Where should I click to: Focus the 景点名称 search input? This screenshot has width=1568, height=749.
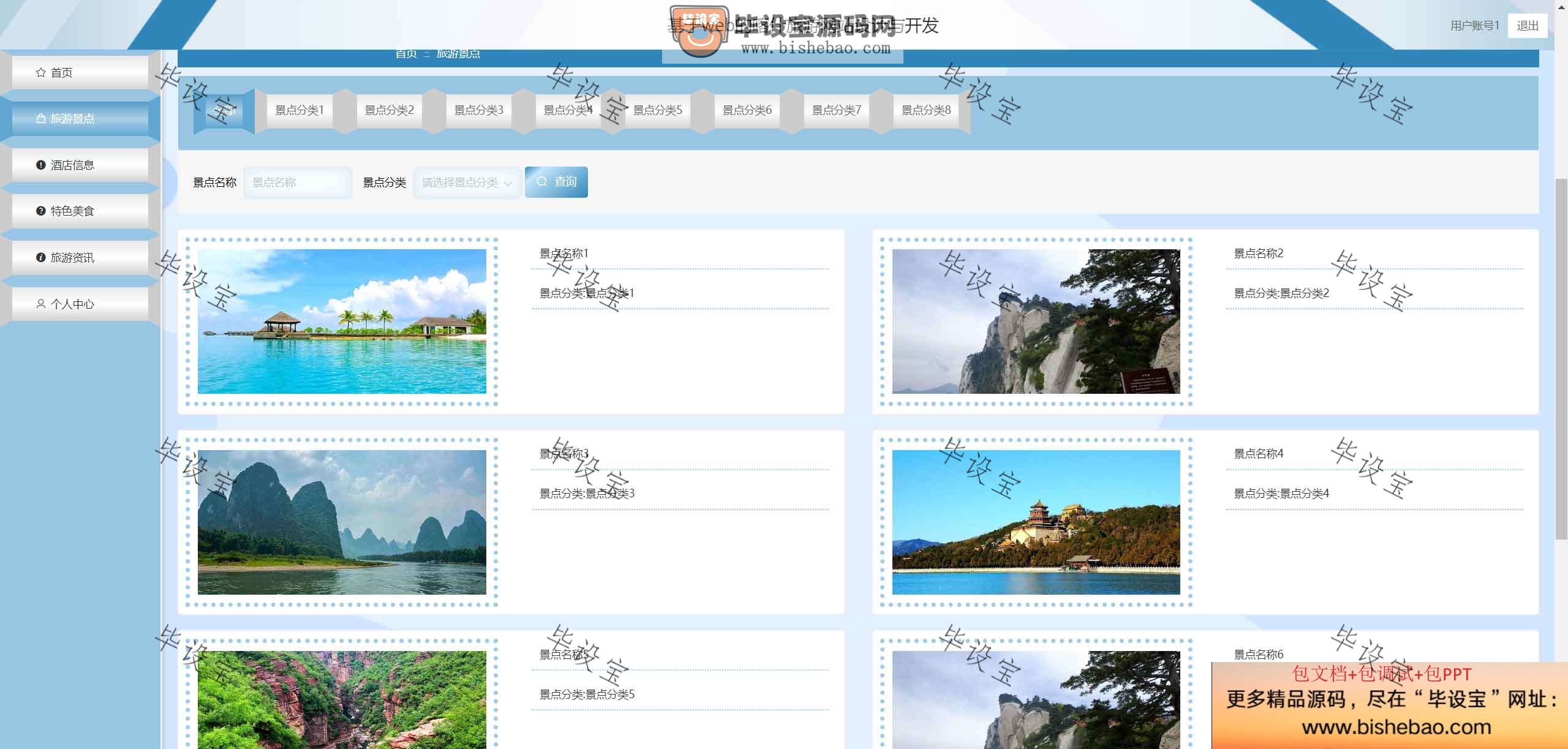tap(298, 183)
